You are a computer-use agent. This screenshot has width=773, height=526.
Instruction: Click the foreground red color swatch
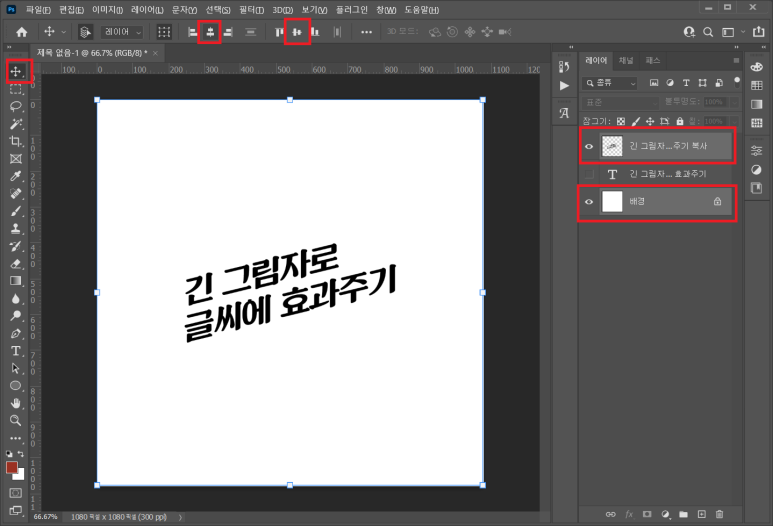(x=11, y=466)
